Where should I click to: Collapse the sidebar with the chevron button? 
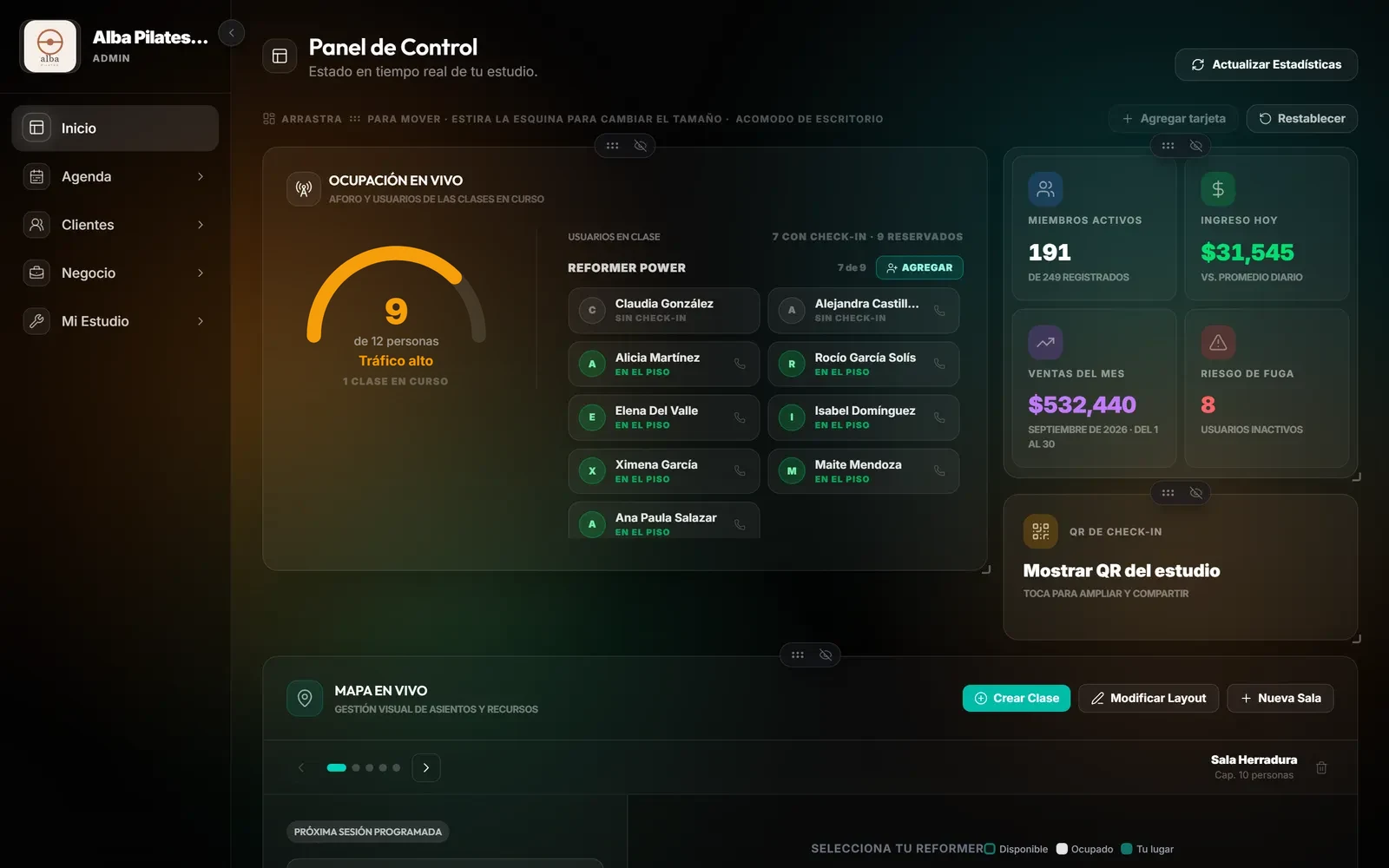tap(231, 33)
